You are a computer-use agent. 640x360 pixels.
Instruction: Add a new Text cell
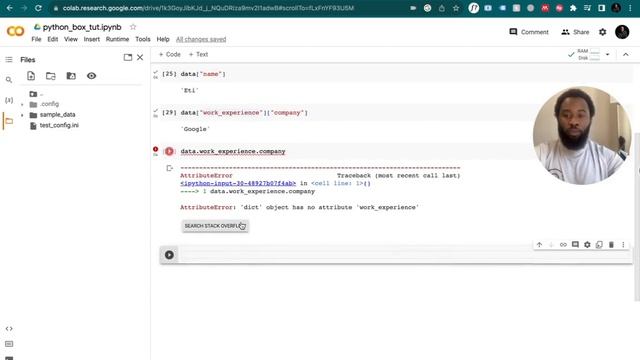pos(198,54)
